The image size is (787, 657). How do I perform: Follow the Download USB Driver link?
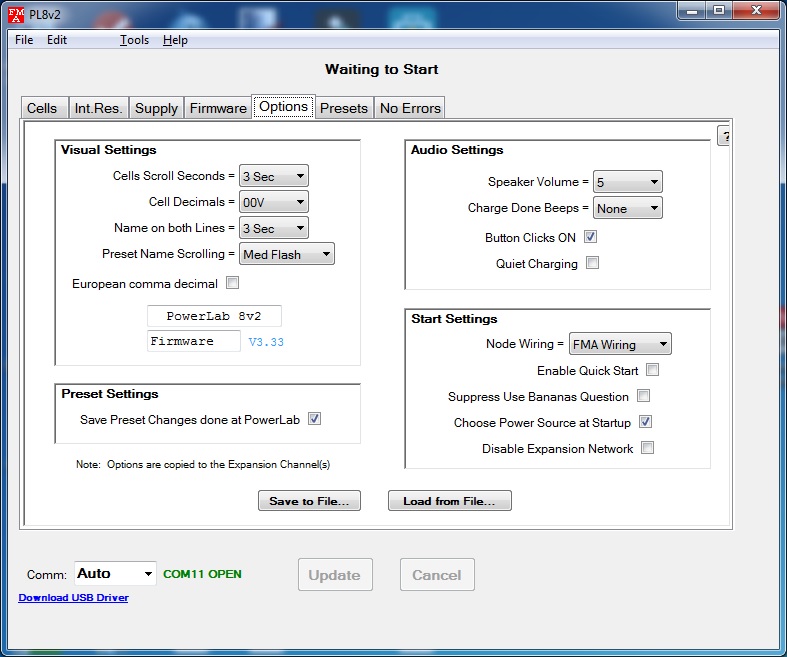73,598
